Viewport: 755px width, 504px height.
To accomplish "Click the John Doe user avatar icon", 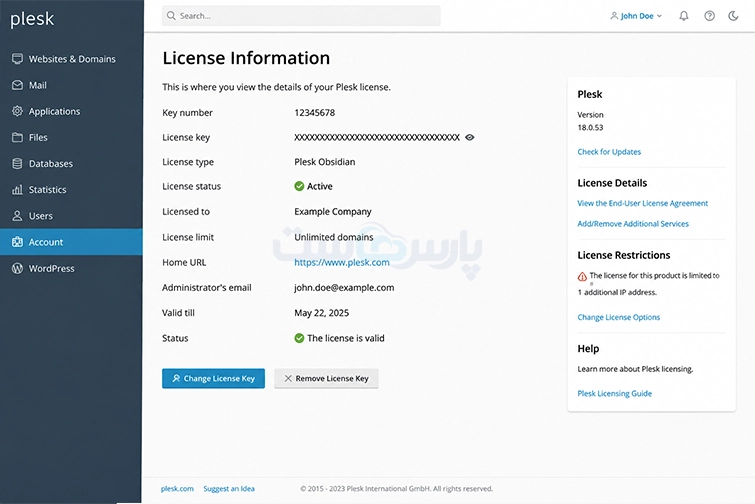I will click(x=614, y=16).
